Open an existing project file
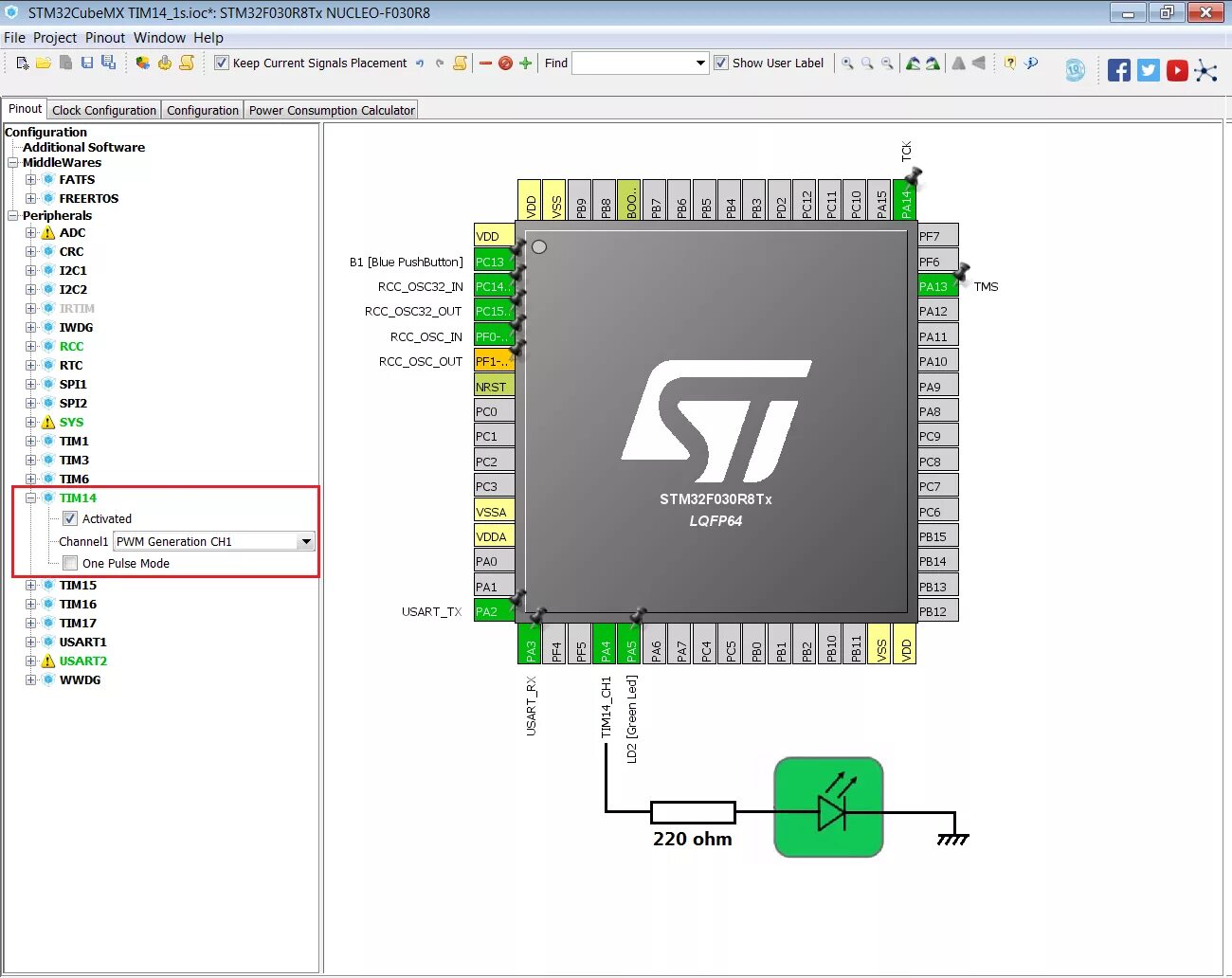Viewport: 1232px width, 978px height. click(44, 62)
